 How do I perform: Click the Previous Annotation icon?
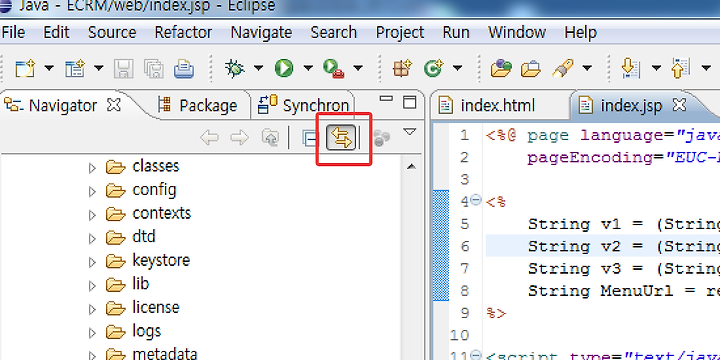tap(681, 68)
